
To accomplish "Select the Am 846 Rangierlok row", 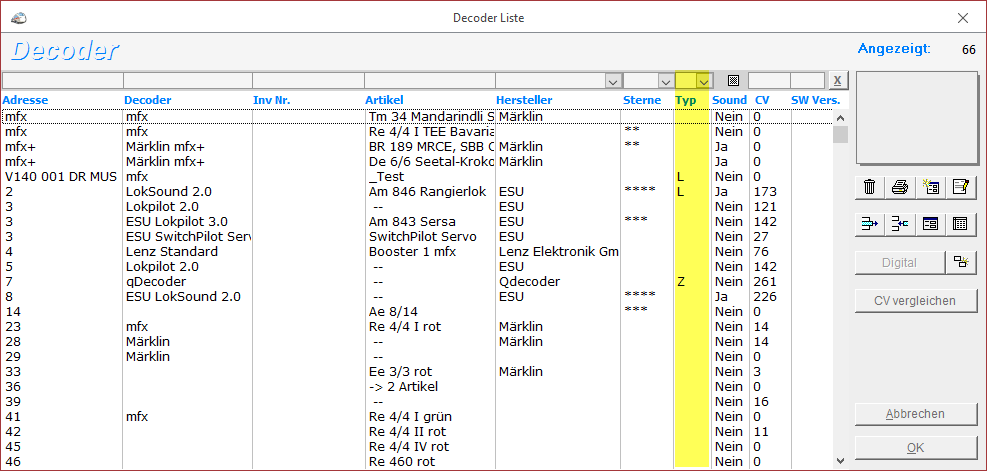I will tap(416, 192).
